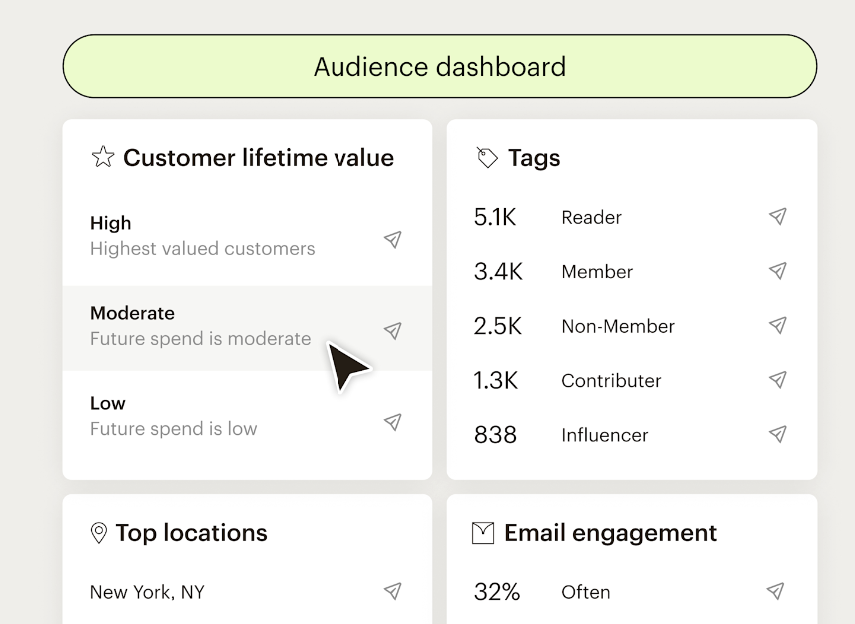Open the Audience dashboard header button
855x624 pixels.
pos(439,66)
